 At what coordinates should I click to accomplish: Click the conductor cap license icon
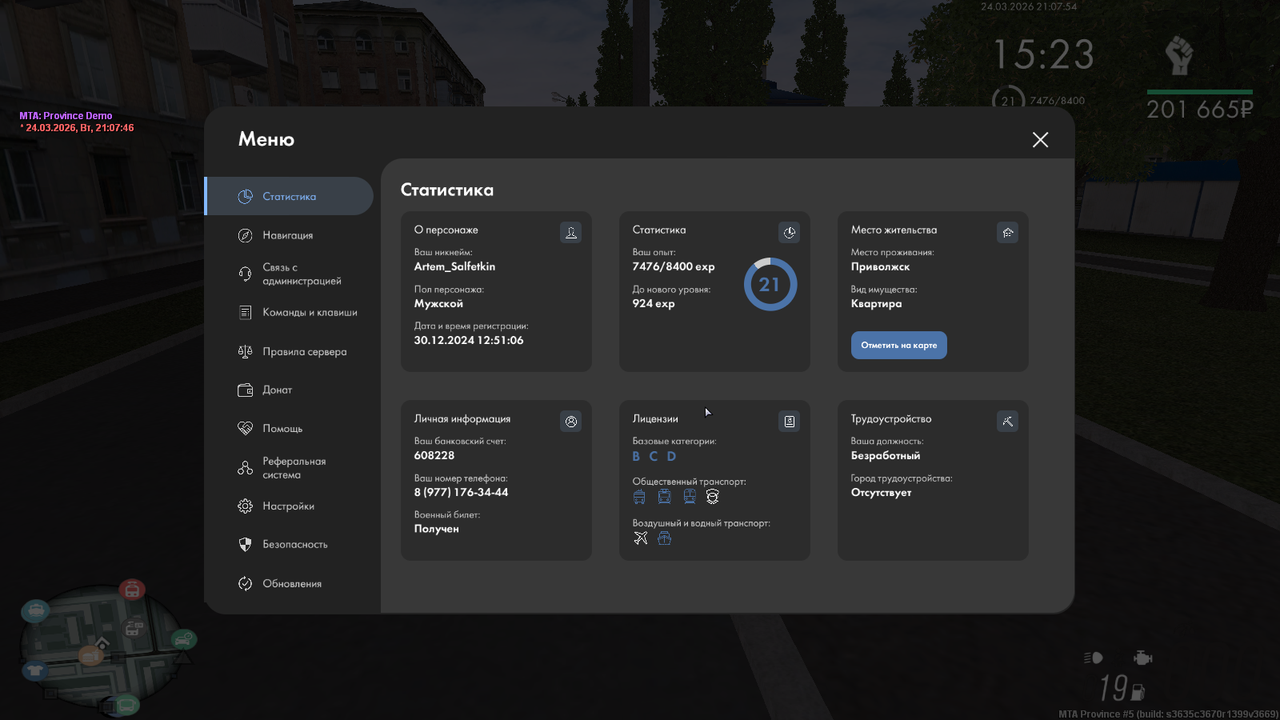(713, 497)
